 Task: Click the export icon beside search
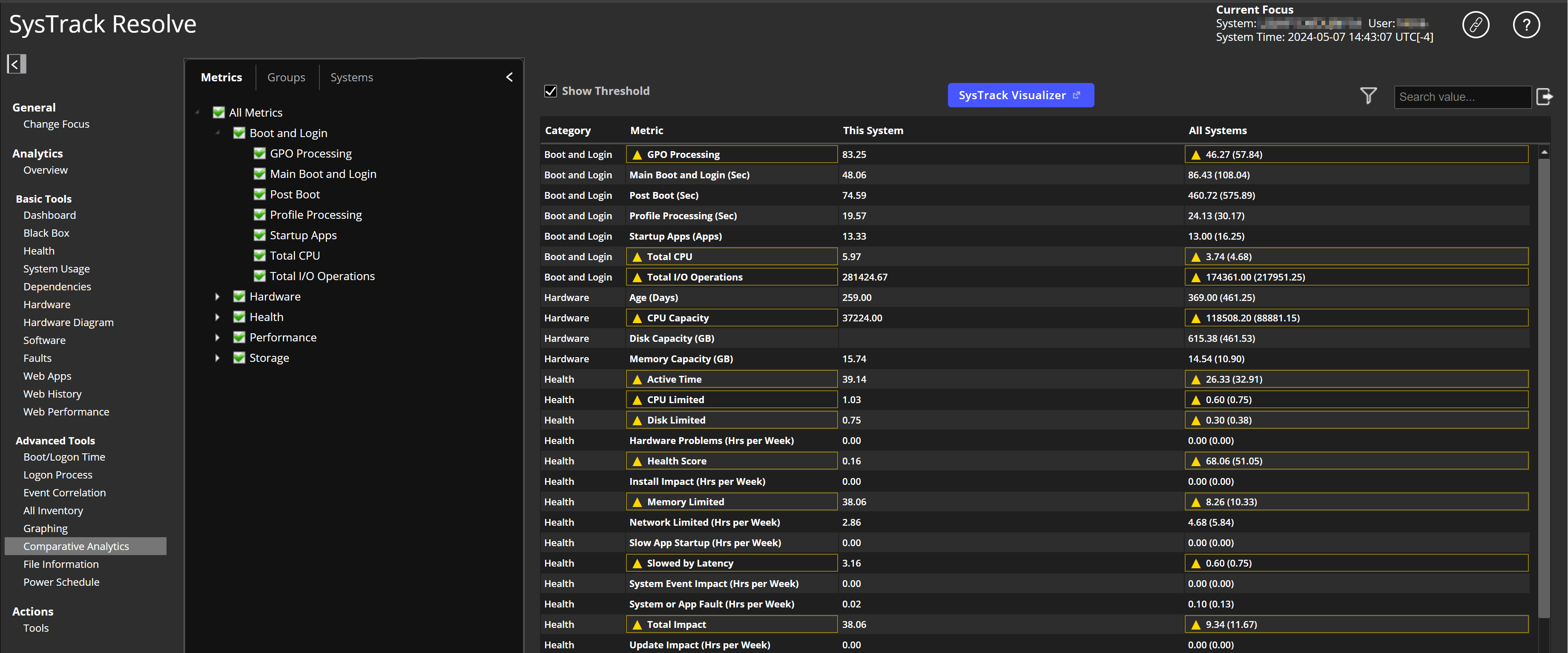pos(1544,96)
